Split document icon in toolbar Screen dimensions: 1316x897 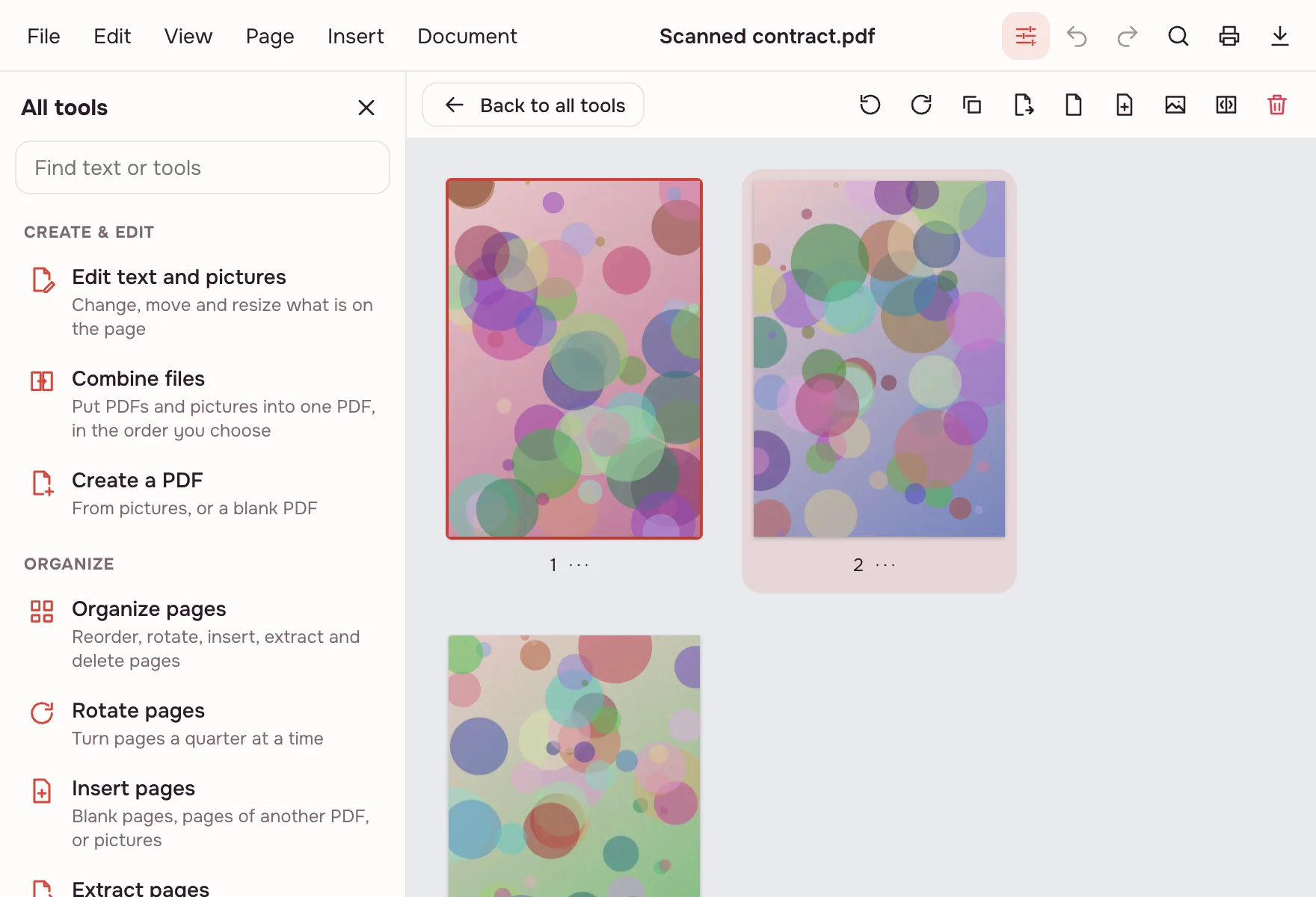pyautogui.click(x=1226, y=105)
